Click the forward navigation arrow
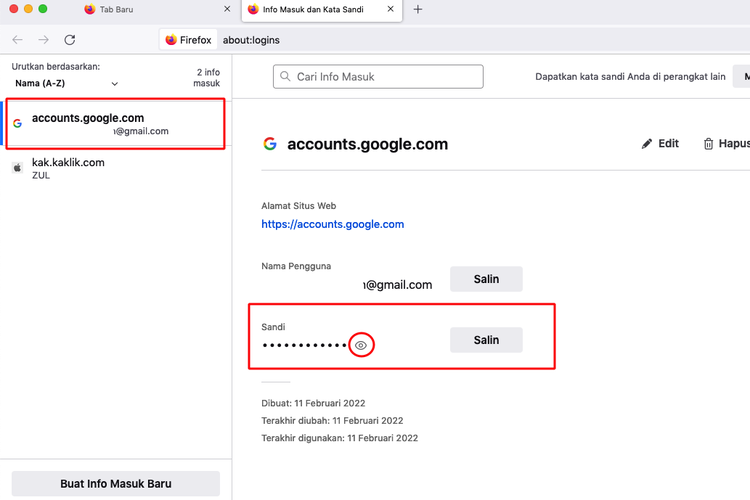Viewport: 750px width, 500px height. click(x=43, y=40)
